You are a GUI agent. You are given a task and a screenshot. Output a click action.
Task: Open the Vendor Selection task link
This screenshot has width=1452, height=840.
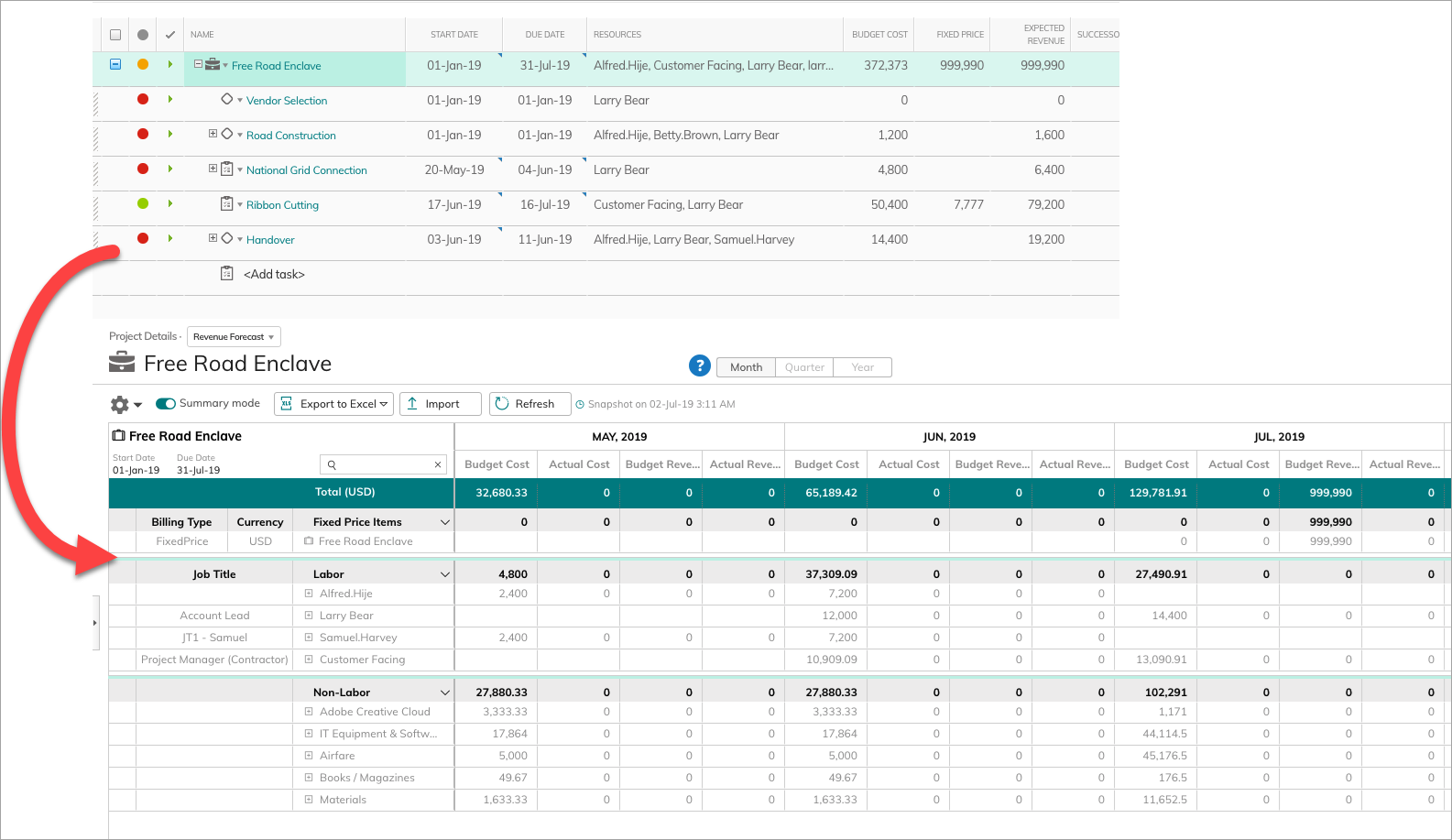point(287,101)
